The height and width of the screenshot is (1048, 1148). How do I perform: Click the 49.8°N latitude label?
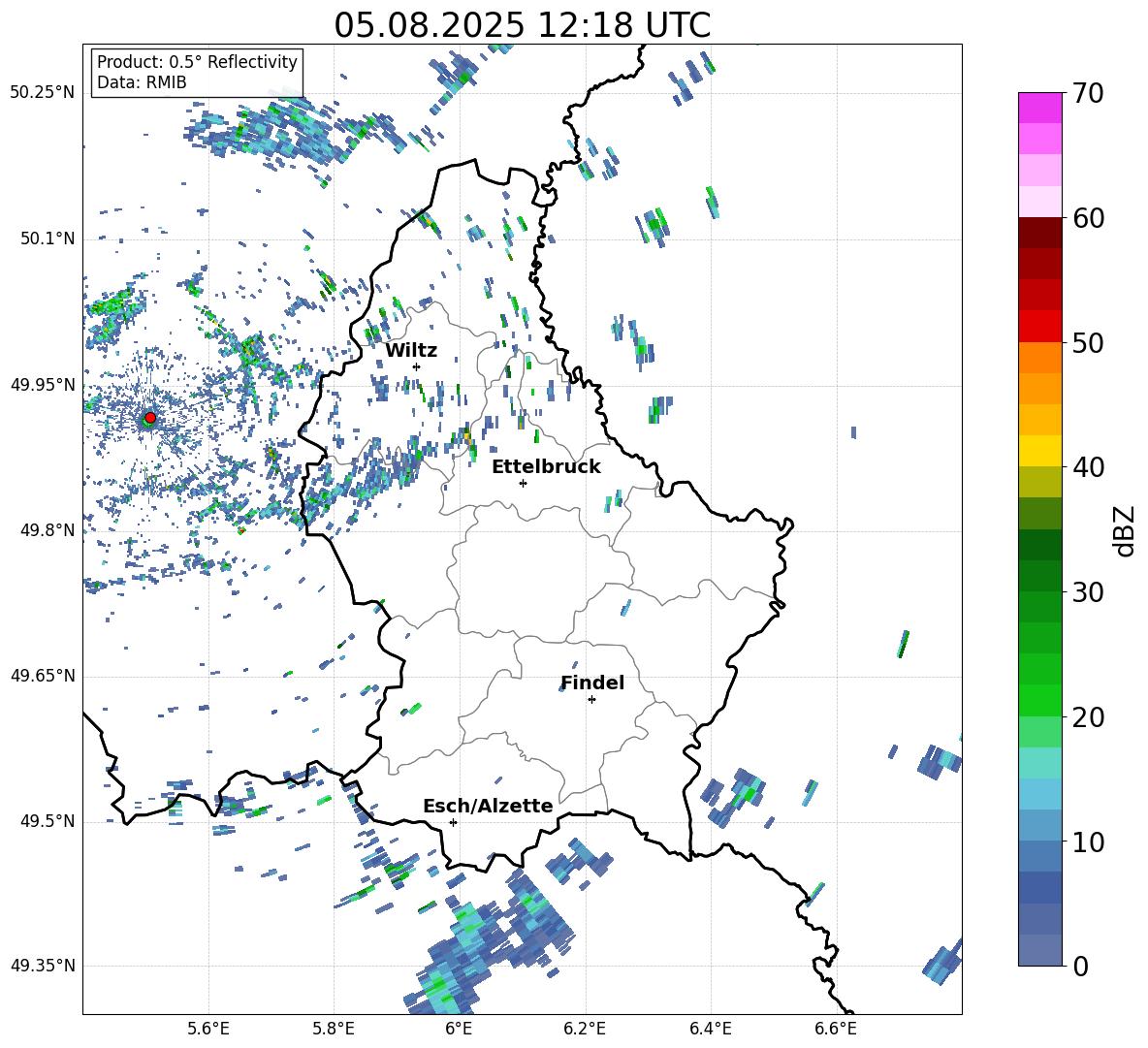pyautogui.click(x=48, y=530)
